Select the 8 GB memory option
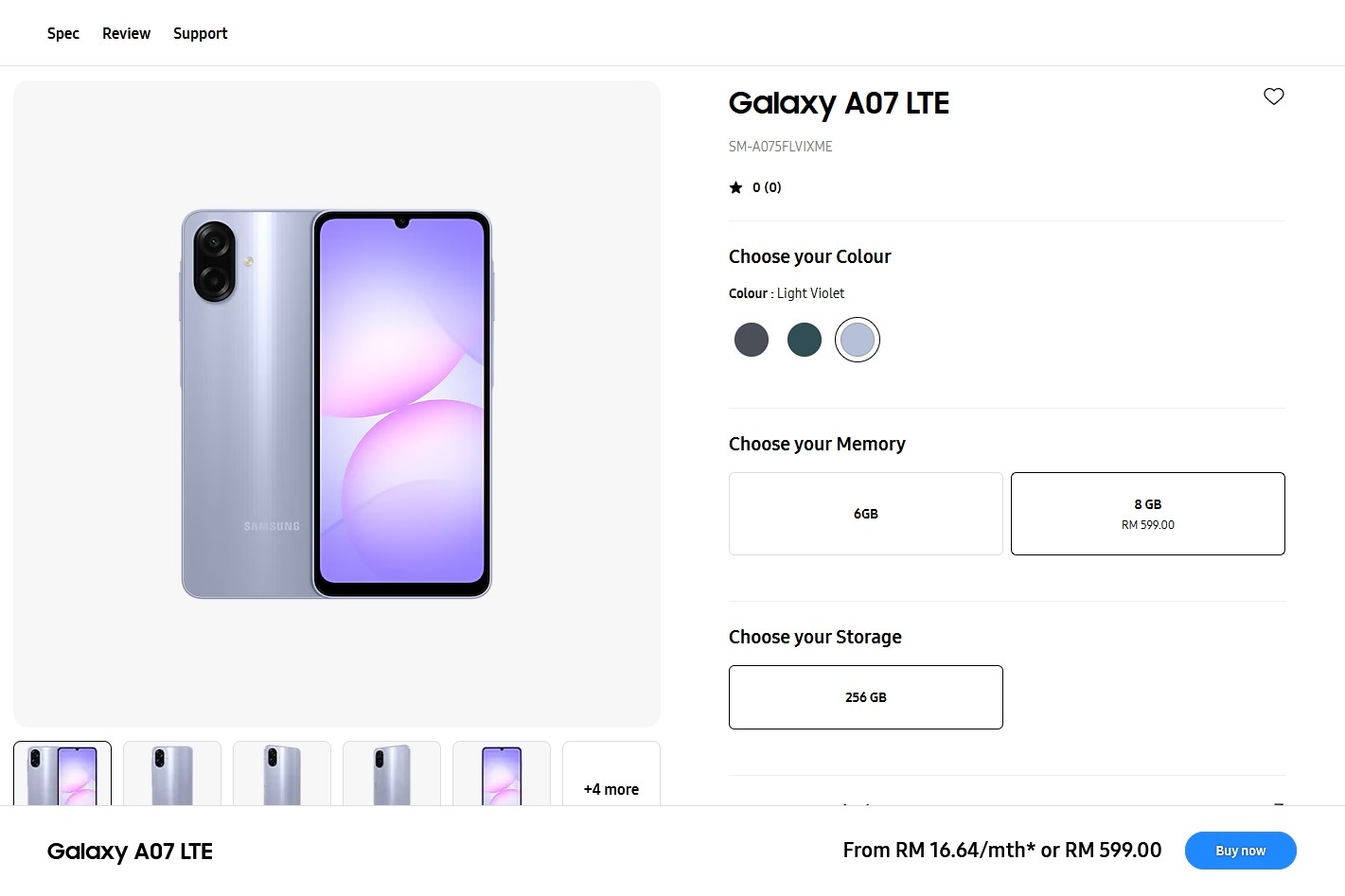This screenshot has width=1345, height=896. [x=1147, y=514]
